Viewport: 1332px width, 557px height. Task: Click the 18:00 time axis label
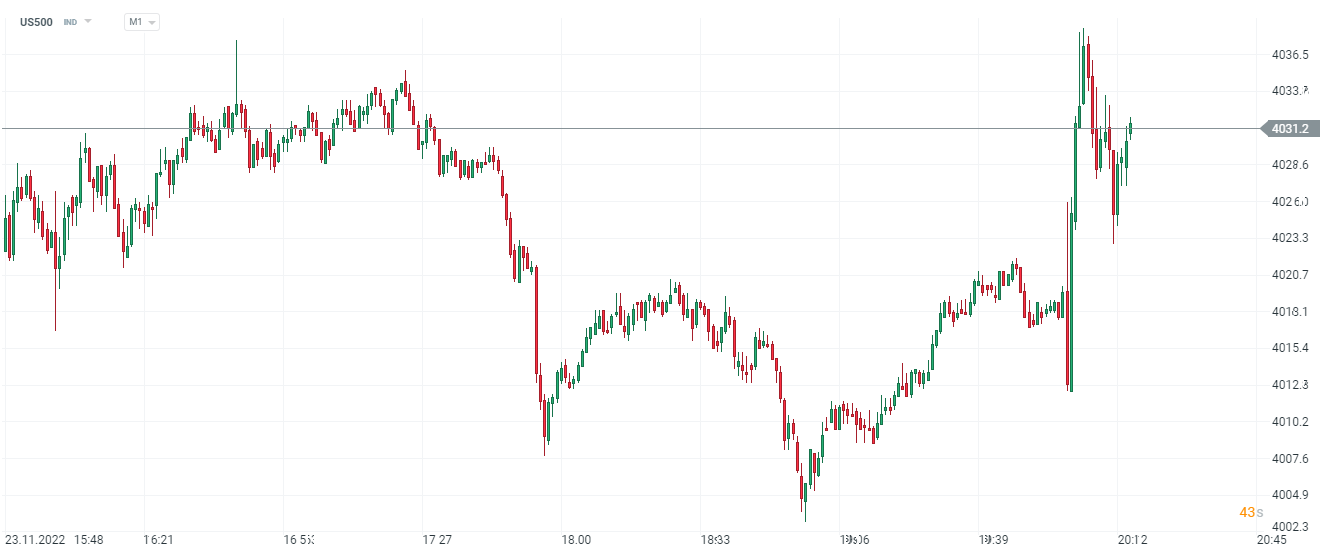click(576, 540)
